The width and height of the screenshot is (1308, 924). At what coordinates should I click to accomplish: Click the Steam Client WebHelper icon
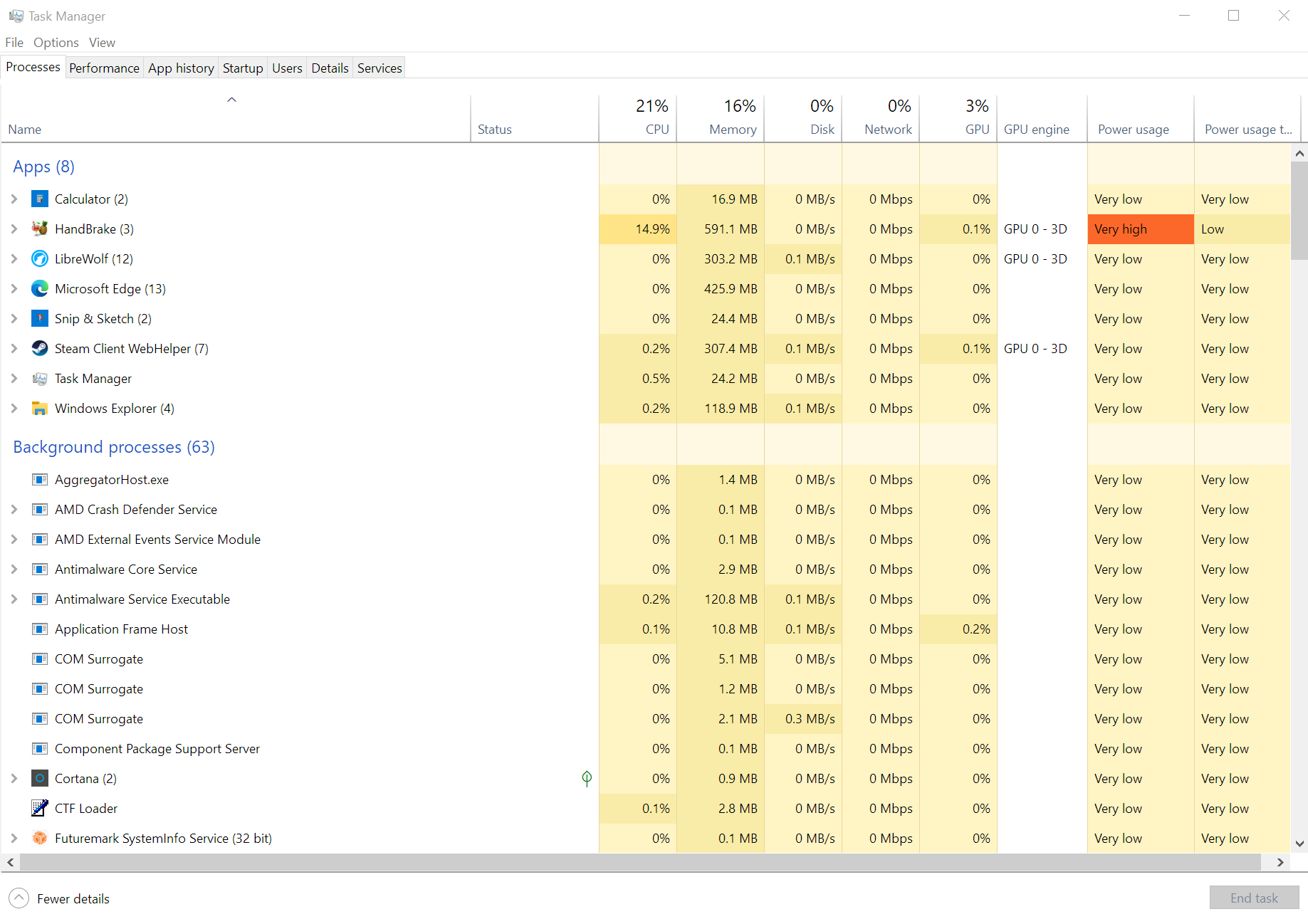pos(40,349)
